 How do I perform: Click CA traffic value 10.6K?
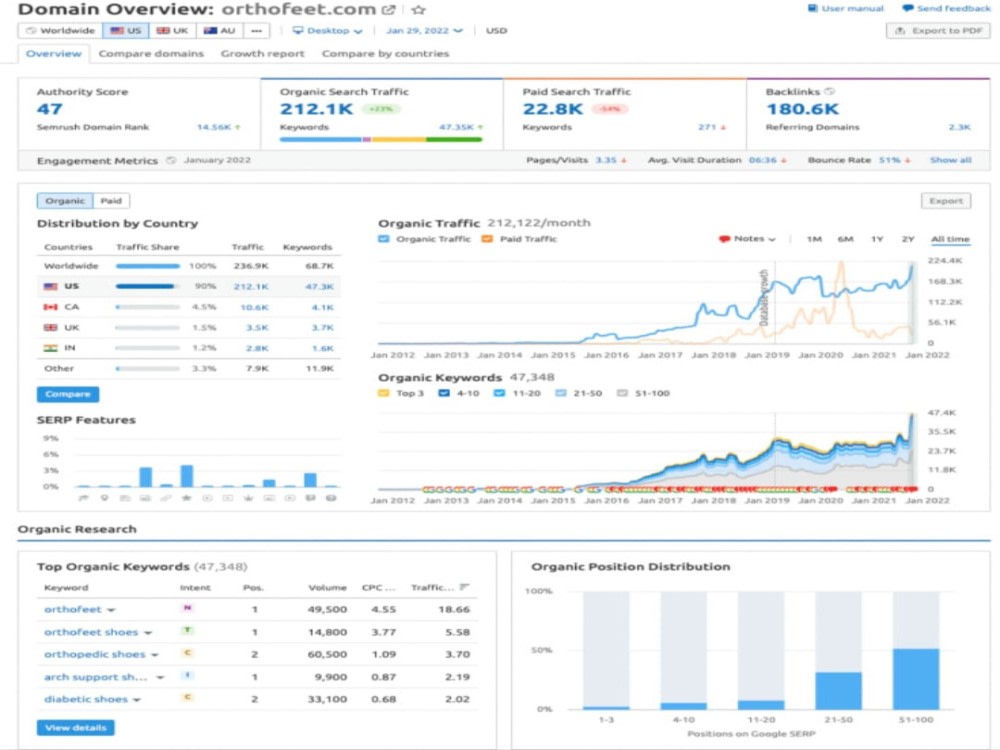click(254, 307)
